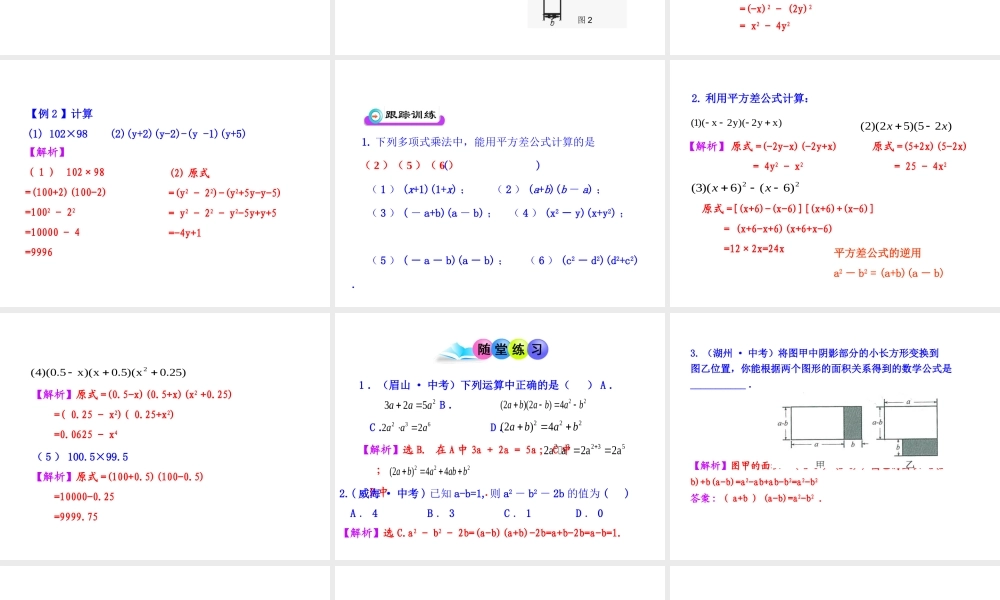Click the arrow symbol inside the 跟踪训练 badge

click(x=375, y=114)
